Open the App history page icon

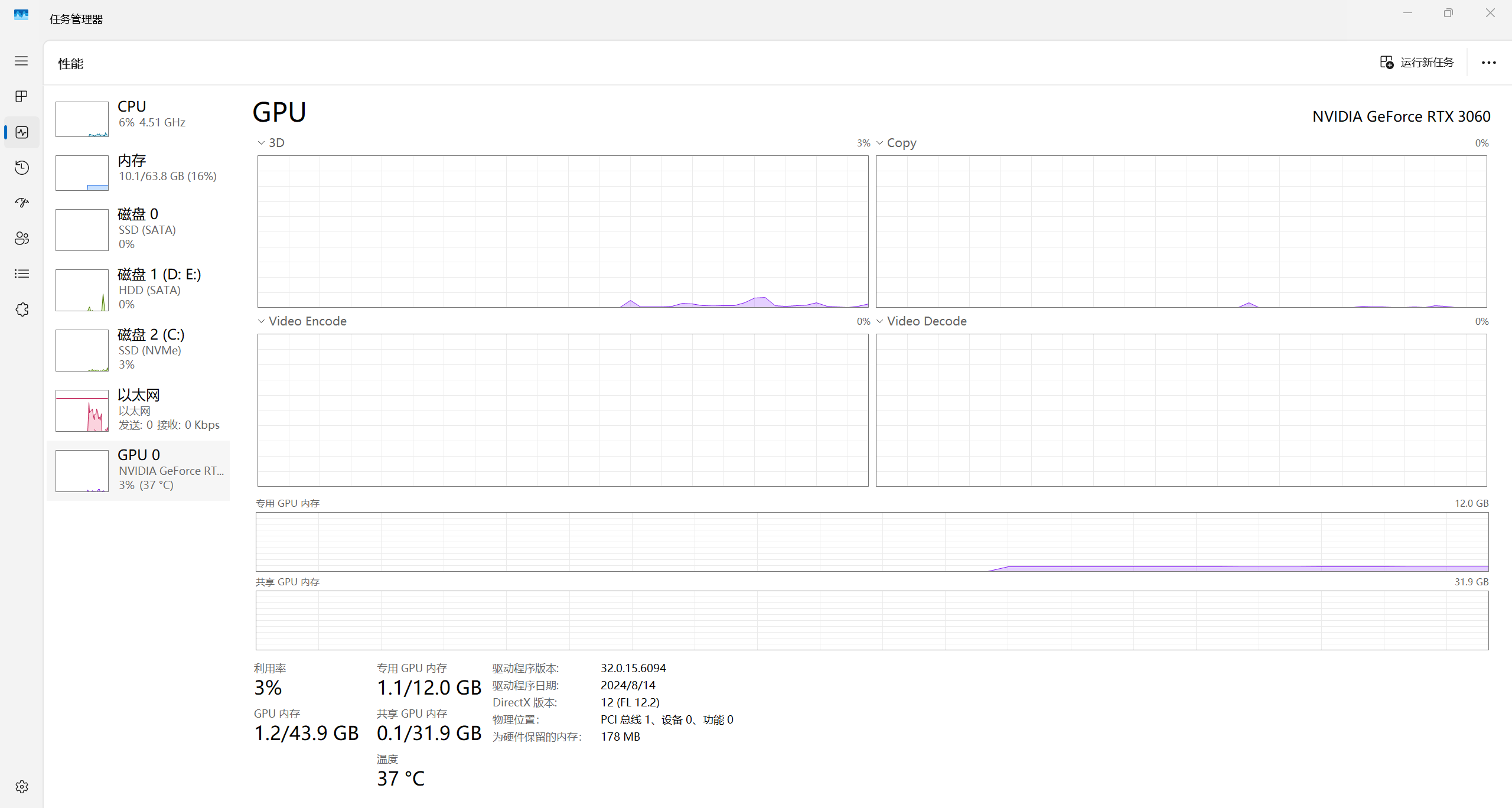click(x=21, y=168)
